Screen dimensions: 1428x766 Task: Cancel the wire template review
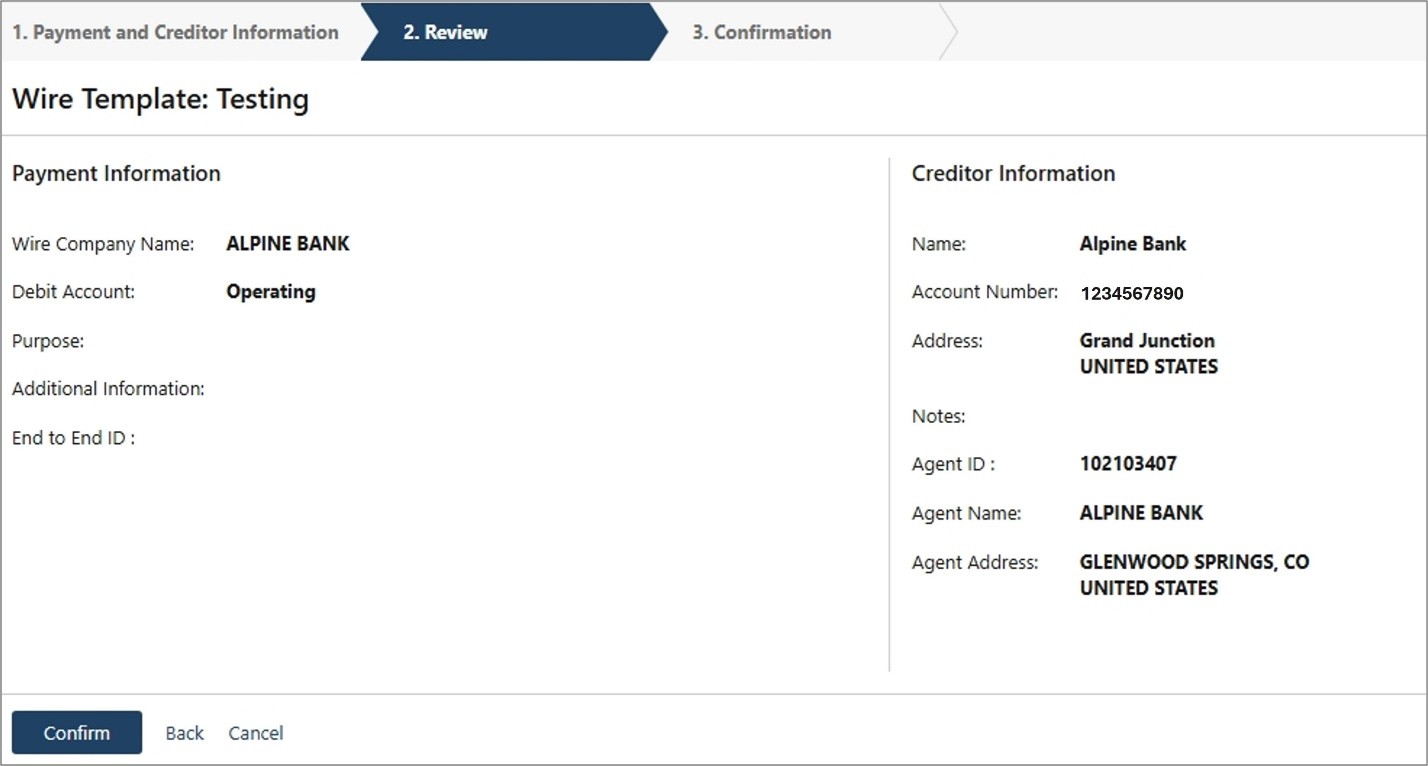[255, 733]
